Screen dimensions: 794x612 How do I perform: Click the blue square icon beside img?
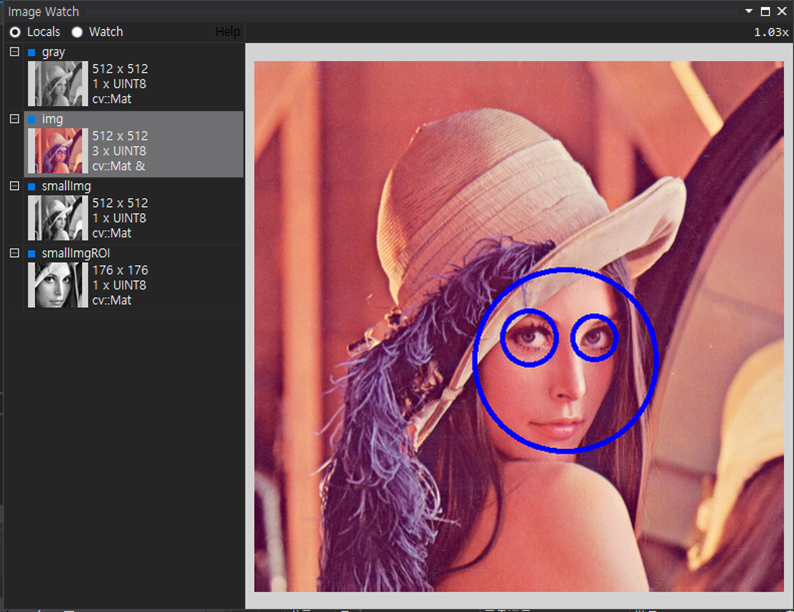tap(31, 119)
